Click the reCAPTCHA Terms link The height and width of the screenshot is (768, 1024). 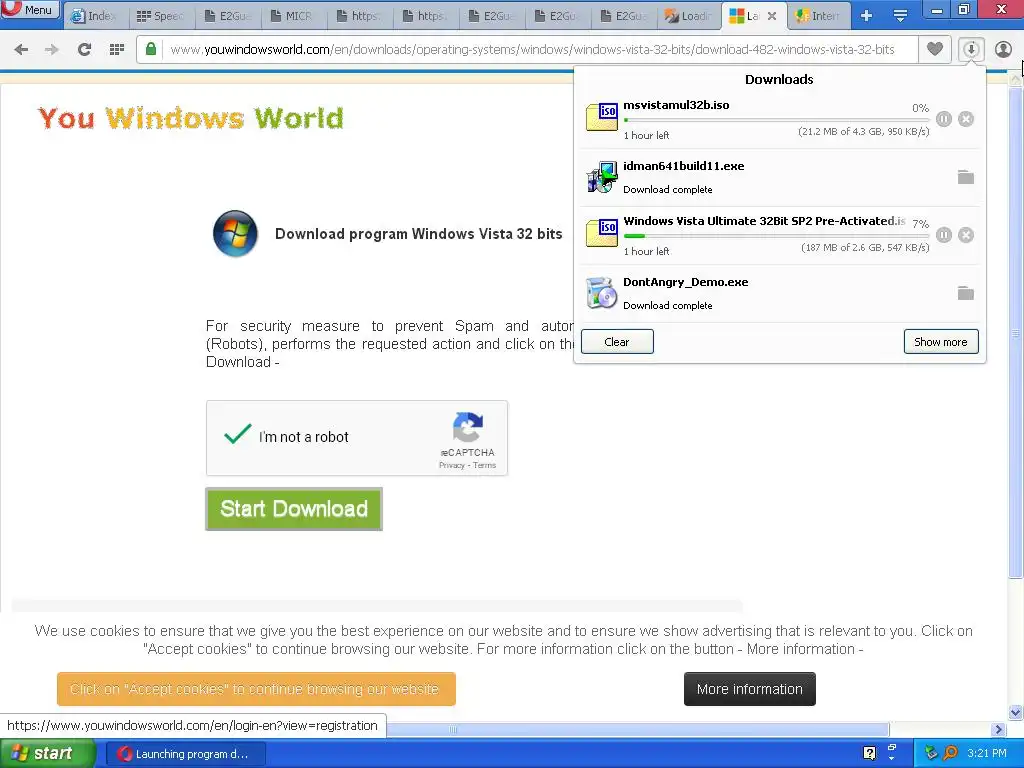(x=485, y=465)
